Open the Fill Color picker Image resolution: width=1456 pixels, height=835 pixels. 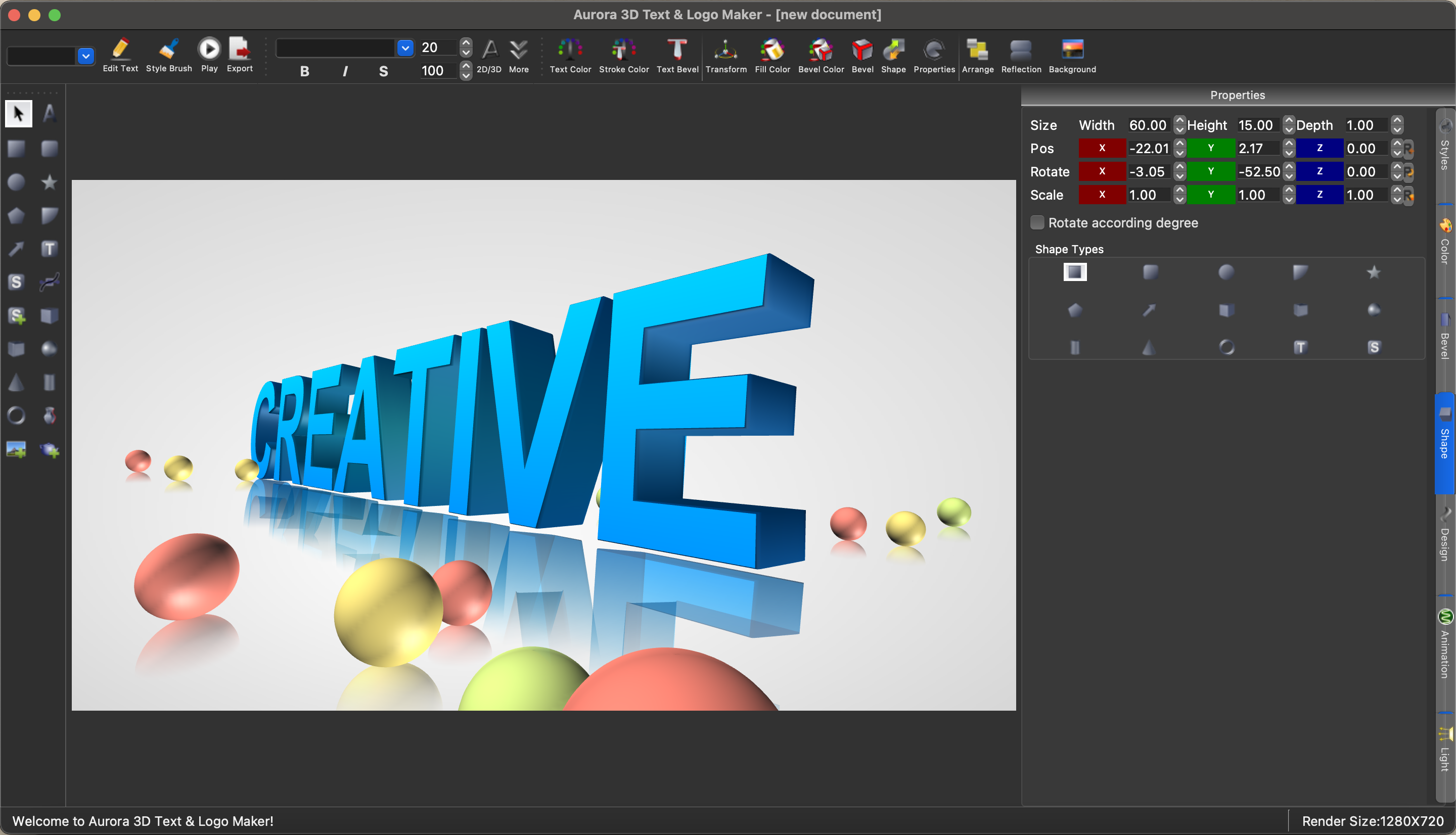coord(772,56)
